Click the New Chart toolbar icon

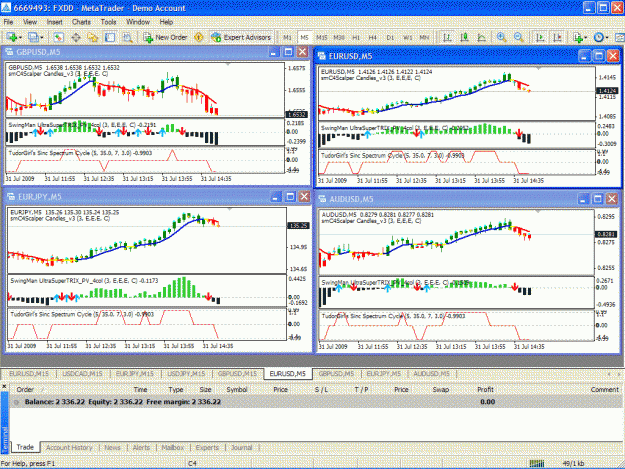(x=11, y=37)
